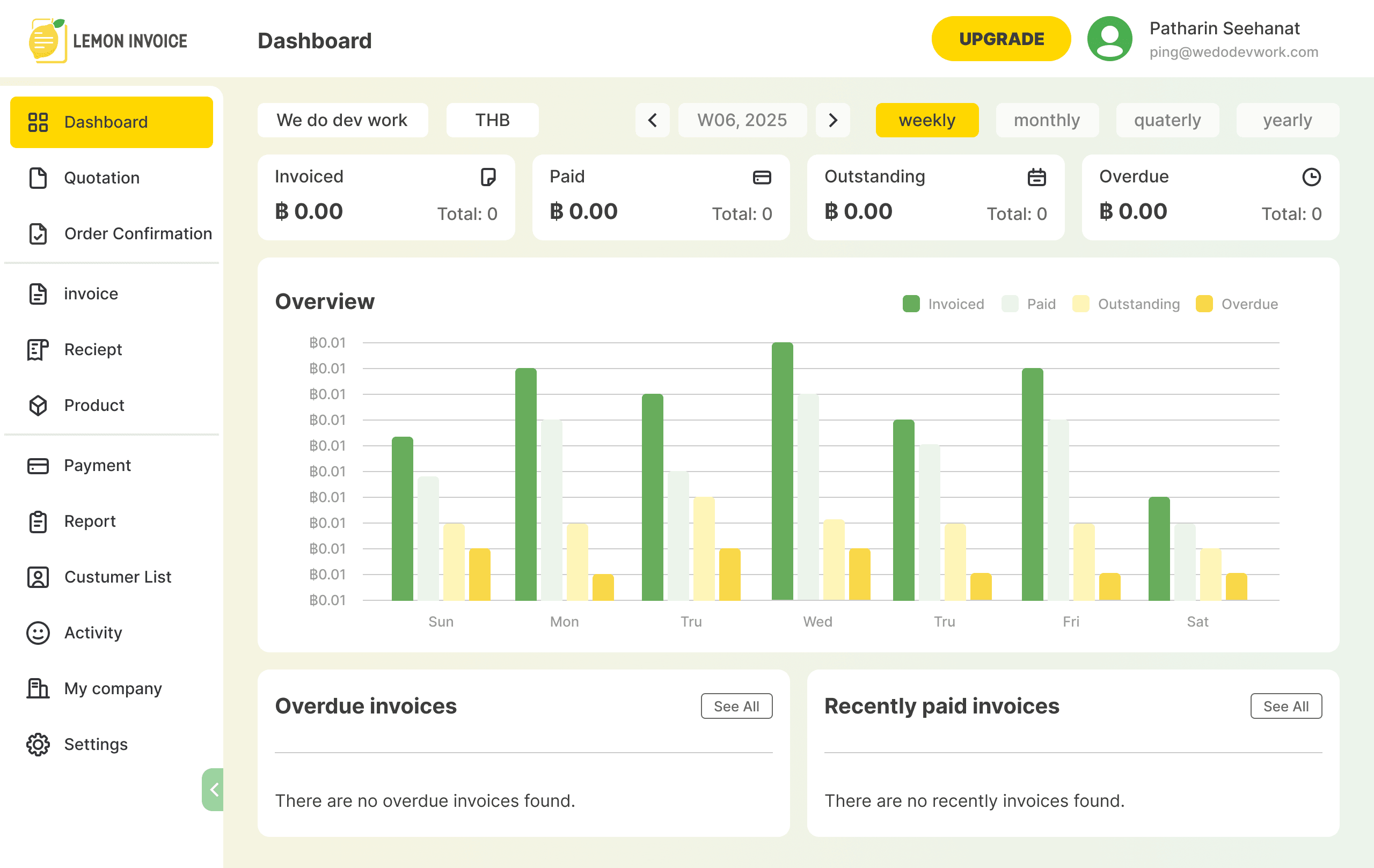This screenshot has width=1374, height=868.
Task: Select the yearly period option
Action: click(1287, 120)
